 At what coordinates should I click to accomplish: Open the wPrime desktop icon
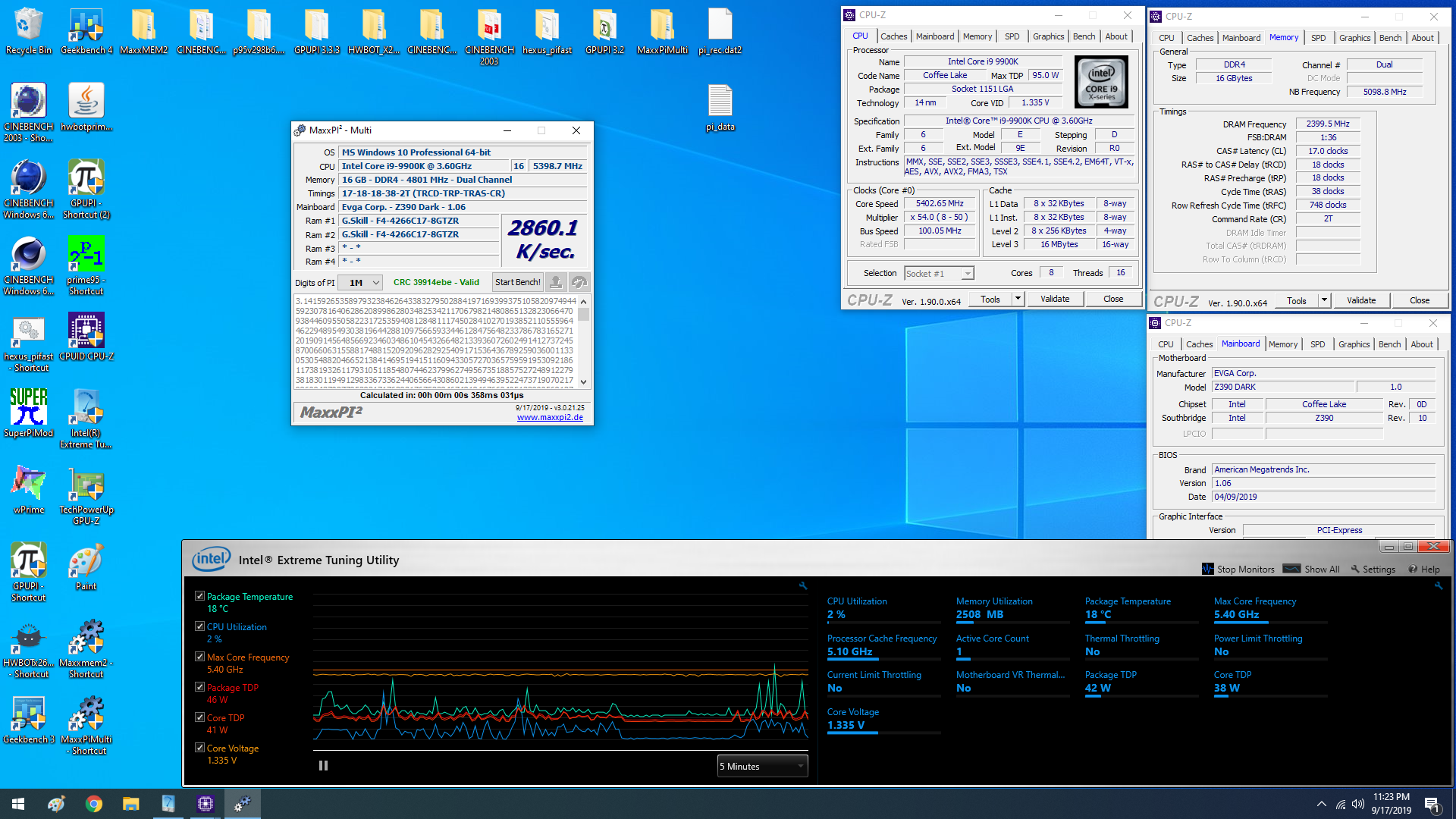[29, 490]
